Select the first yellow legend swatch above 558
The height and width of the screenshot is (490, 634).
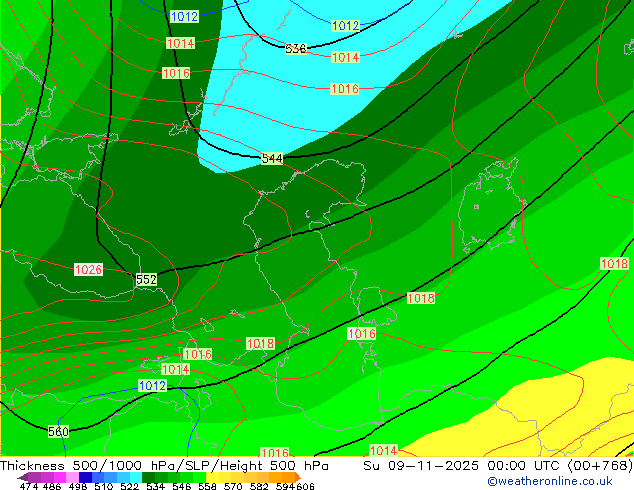pyautogui.click(x=212, y=477)
